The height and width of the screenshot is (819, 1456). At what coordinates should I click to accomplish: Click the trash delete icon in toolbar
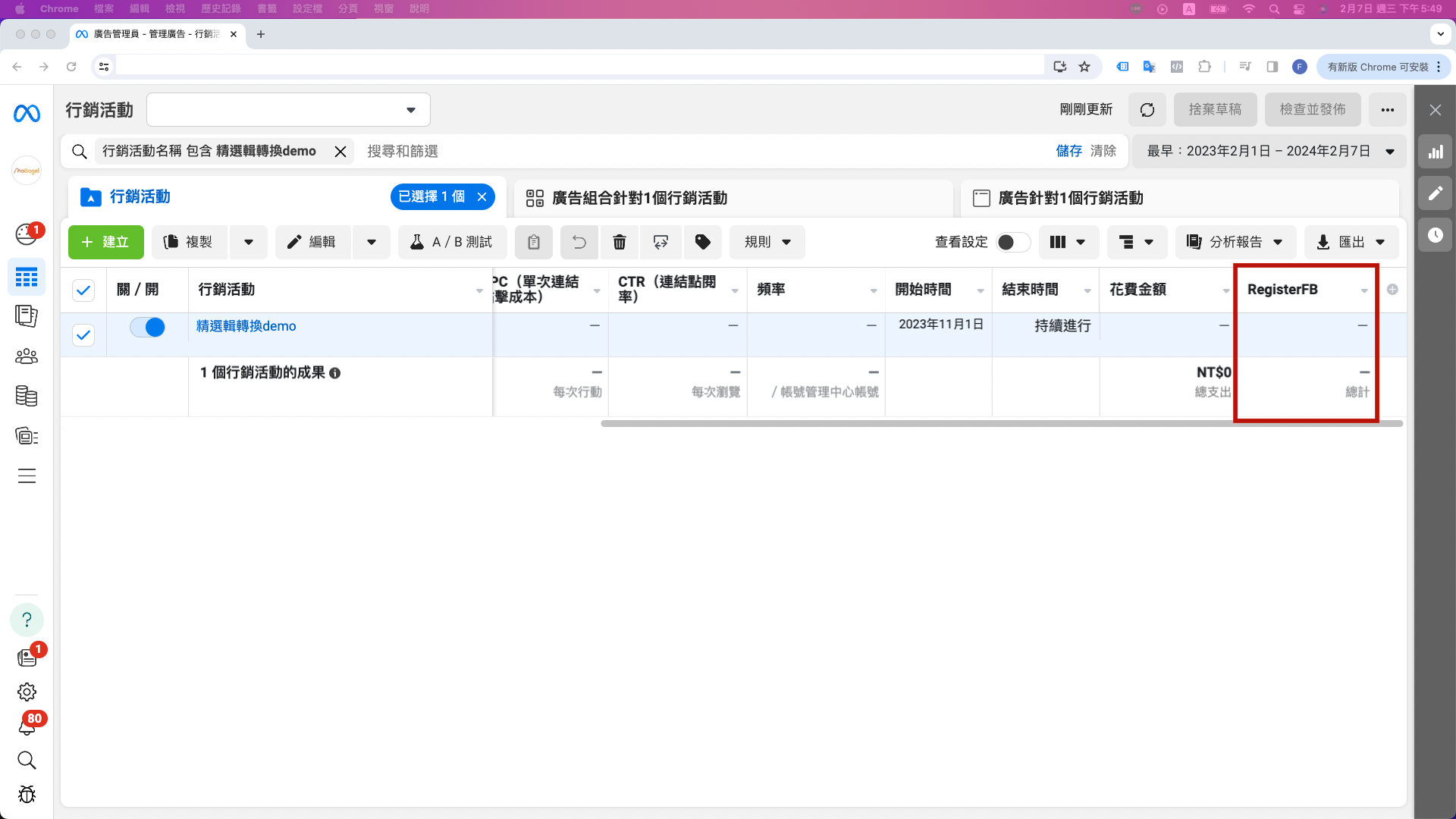click(620, 242)
